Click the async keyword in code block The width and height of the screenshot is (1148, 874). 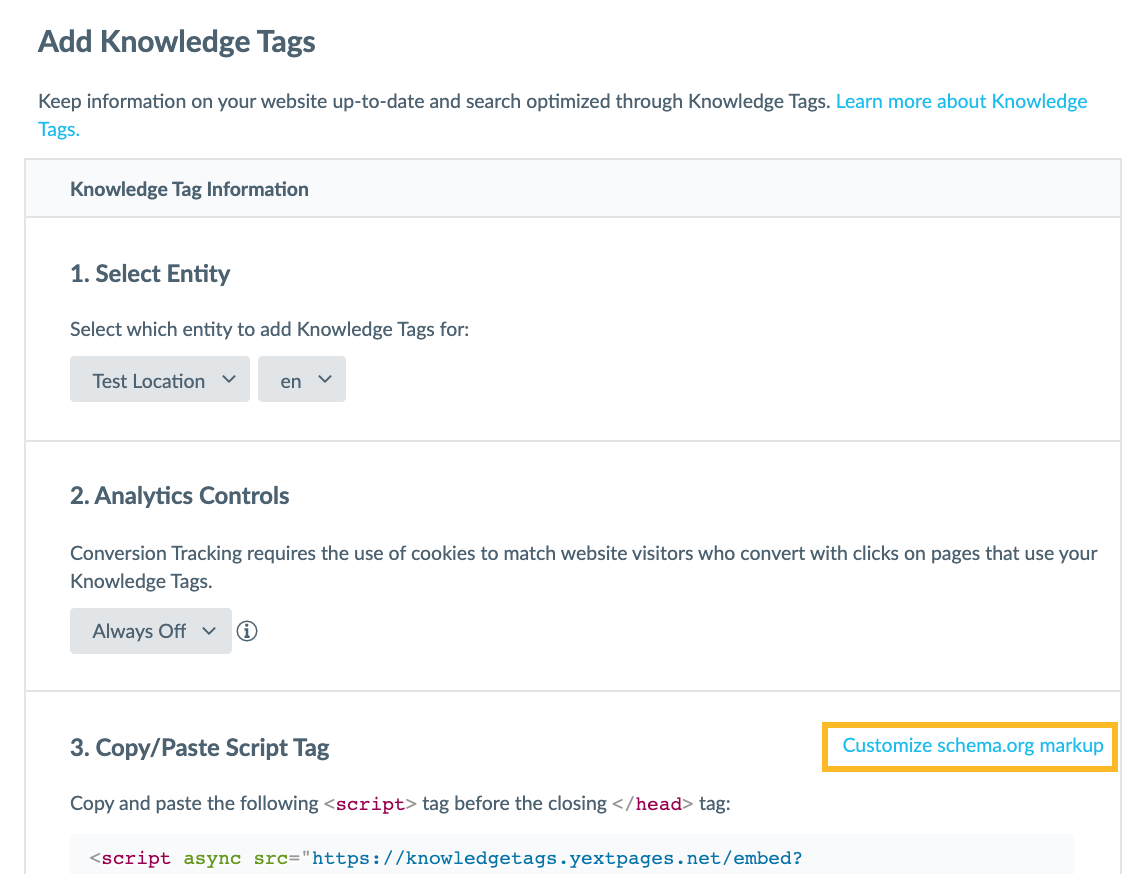pyautogui.click(x=212, y=858)
